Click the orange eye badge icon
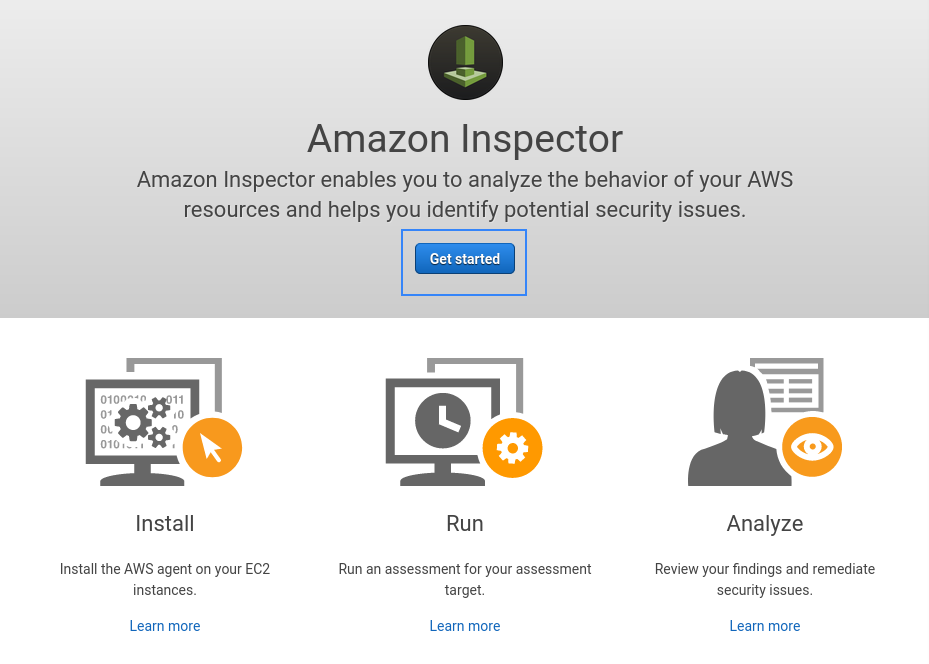 click(x=812, y=447)
